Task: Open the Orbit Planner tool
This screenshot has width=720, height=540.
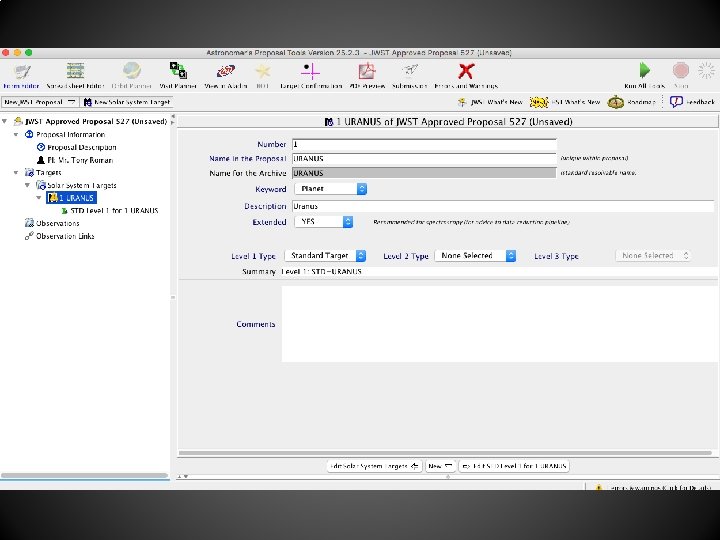Action: click(x=131, y=76)
